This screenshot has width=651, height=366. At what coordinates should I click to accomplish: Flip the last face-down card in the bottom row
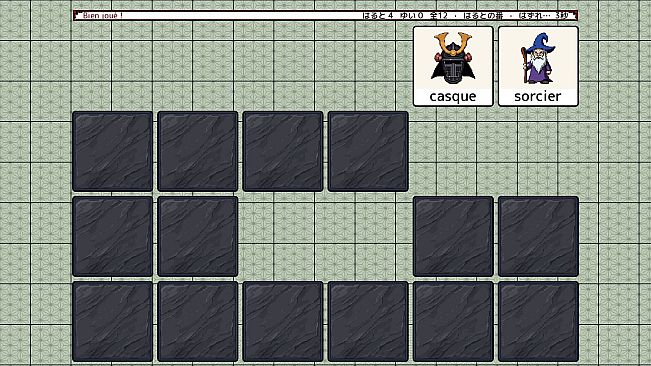point(538,322)
